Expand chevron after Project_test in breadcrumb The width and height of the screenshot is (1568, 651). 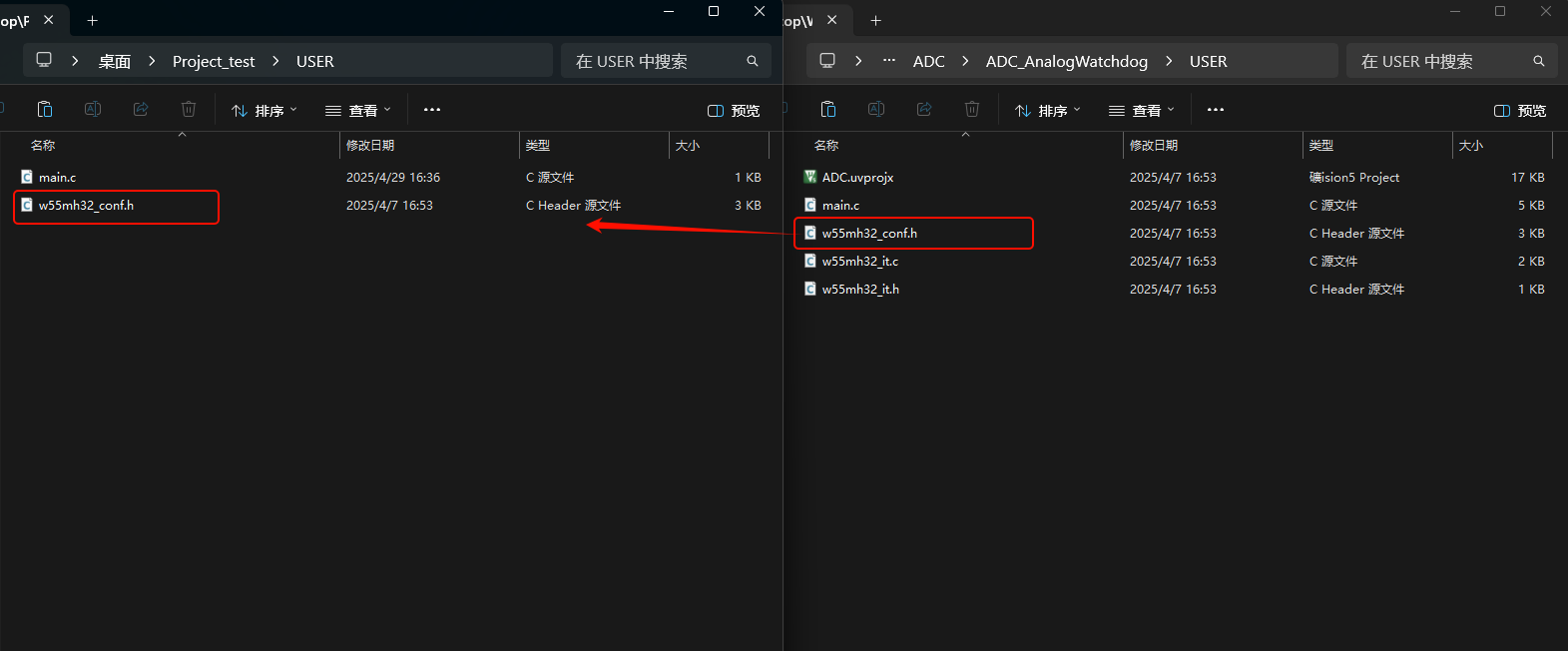275,61
